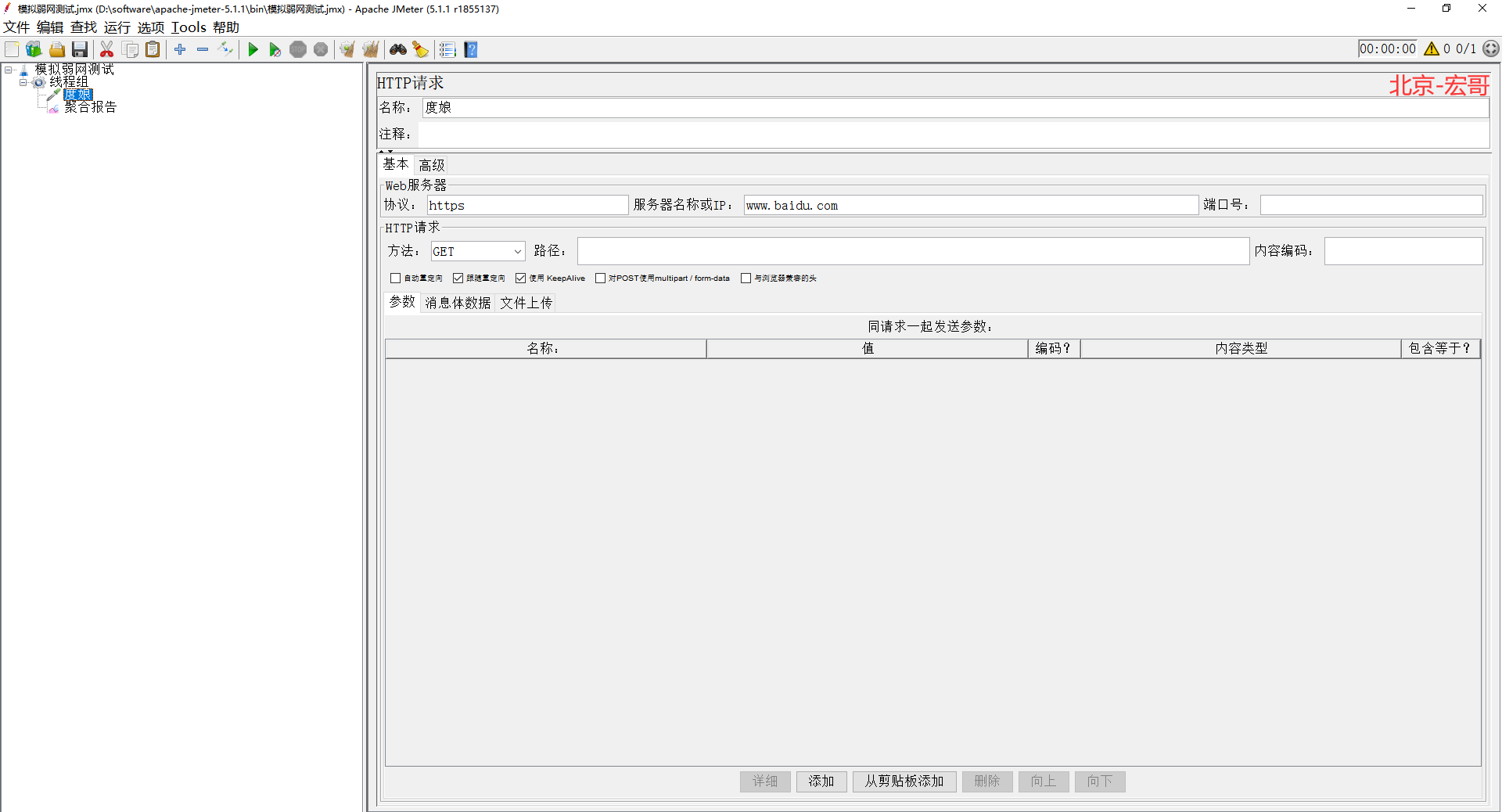
Task: Open the 文件 menu
Action: point(16,27)
